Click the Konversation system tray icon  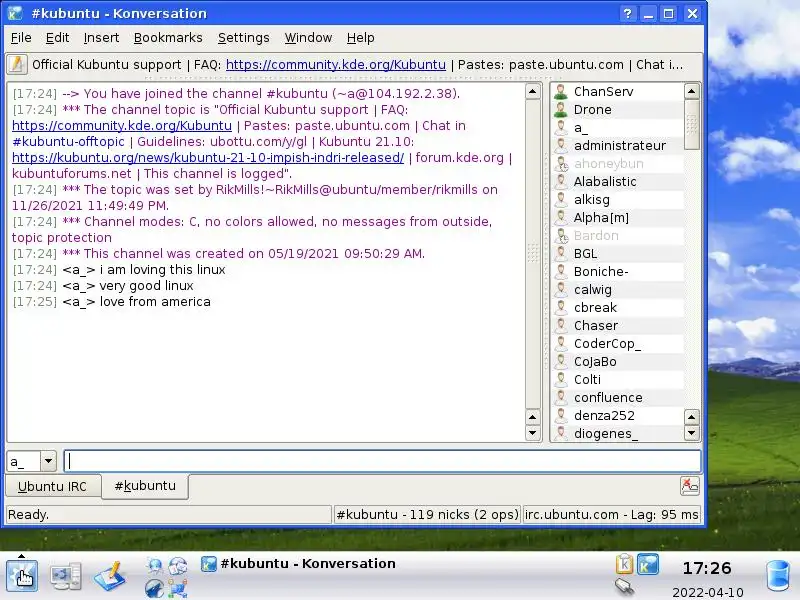coord(648,564)
